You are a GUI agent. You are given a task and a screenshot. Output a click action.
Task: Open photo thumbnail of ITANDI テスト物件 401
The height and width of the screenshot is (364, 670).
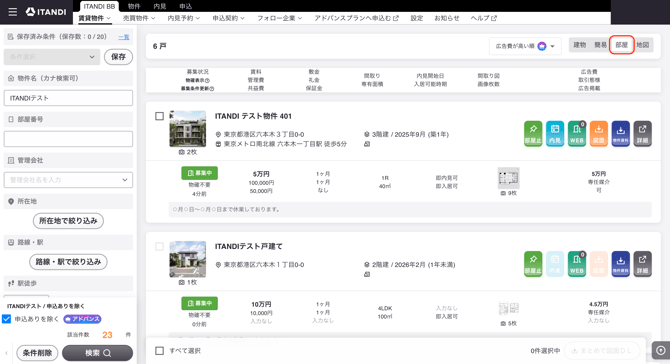[188, 129]
